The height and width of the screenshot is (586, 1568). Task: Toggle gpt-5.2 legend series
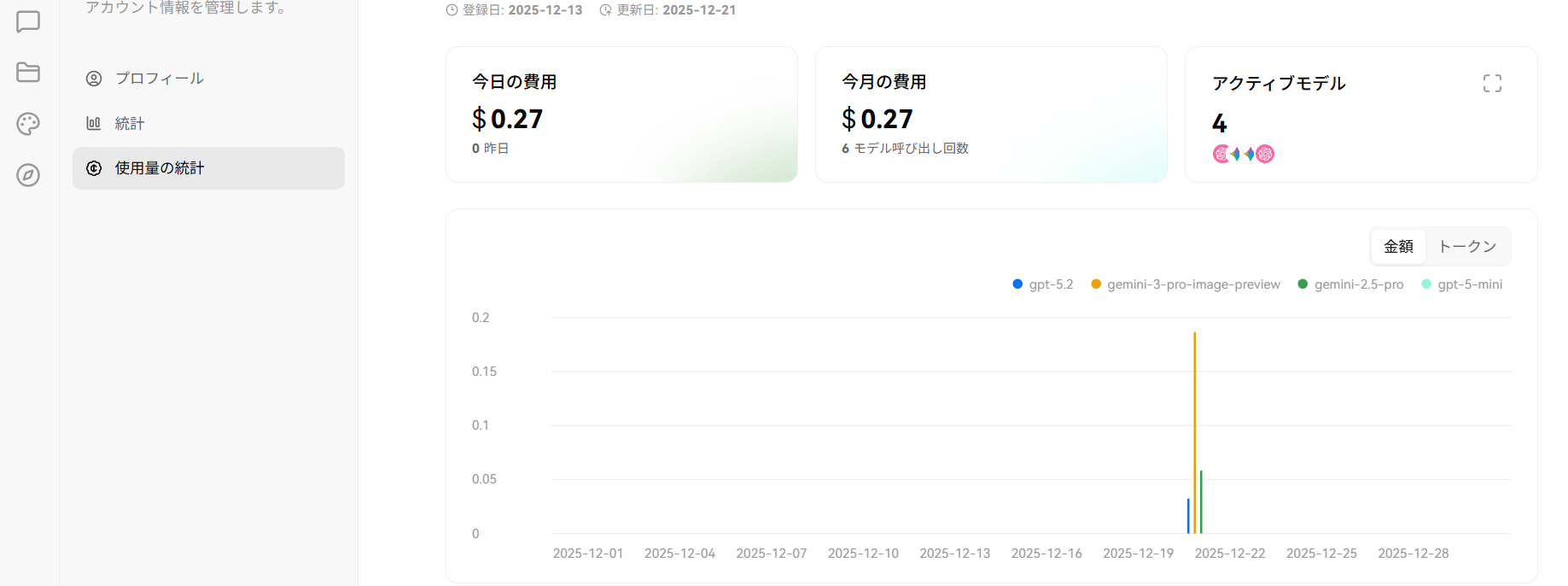pyautogui.click(x=1042, y=284)
